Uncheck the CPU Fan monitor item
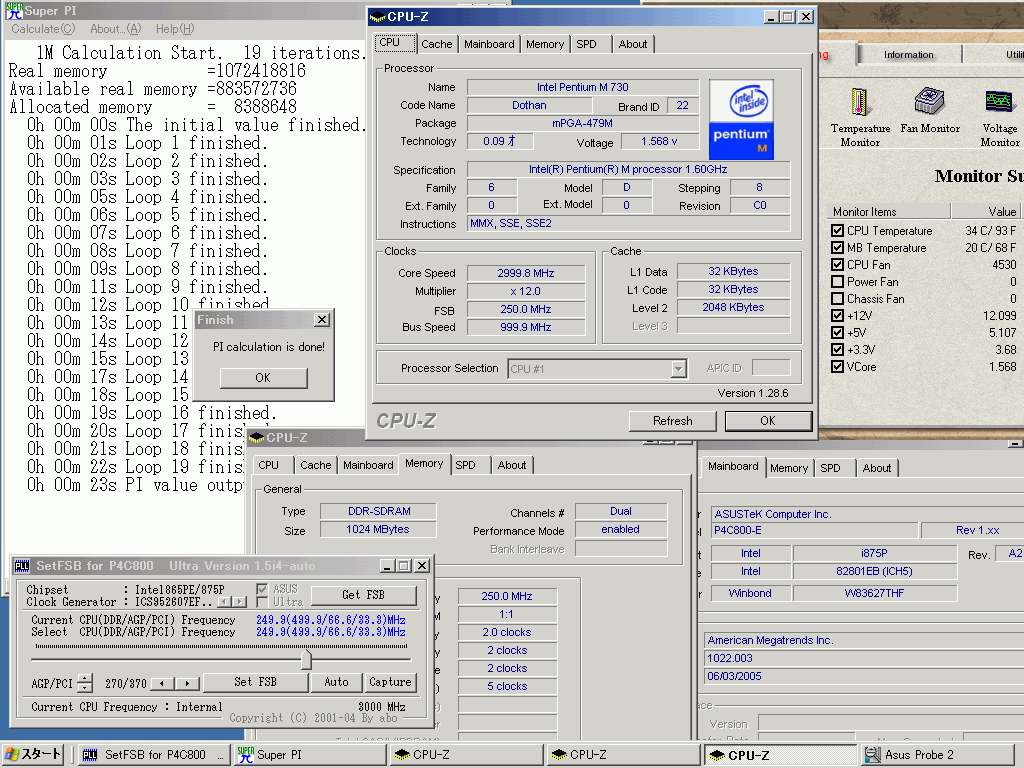The width and height of the screenshot is (1024, 768). 837,264
